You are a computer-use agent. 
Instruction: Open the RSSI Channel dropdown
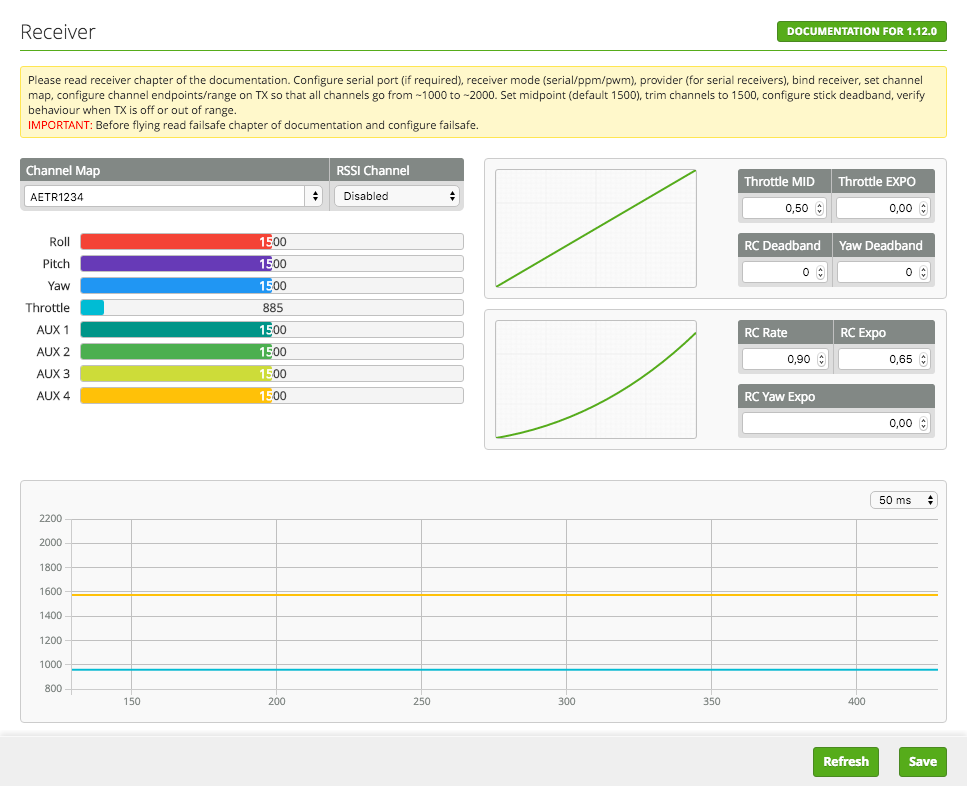397,196
